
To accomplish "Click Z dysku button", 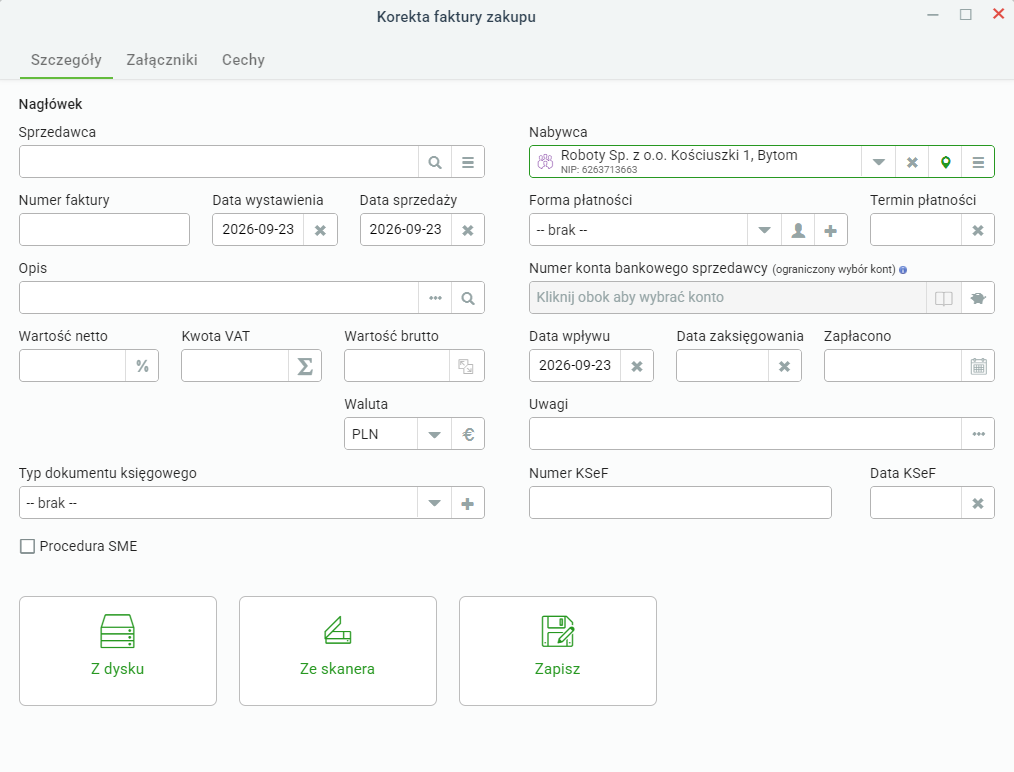I will pyautogui.click(x=118, y=651).
